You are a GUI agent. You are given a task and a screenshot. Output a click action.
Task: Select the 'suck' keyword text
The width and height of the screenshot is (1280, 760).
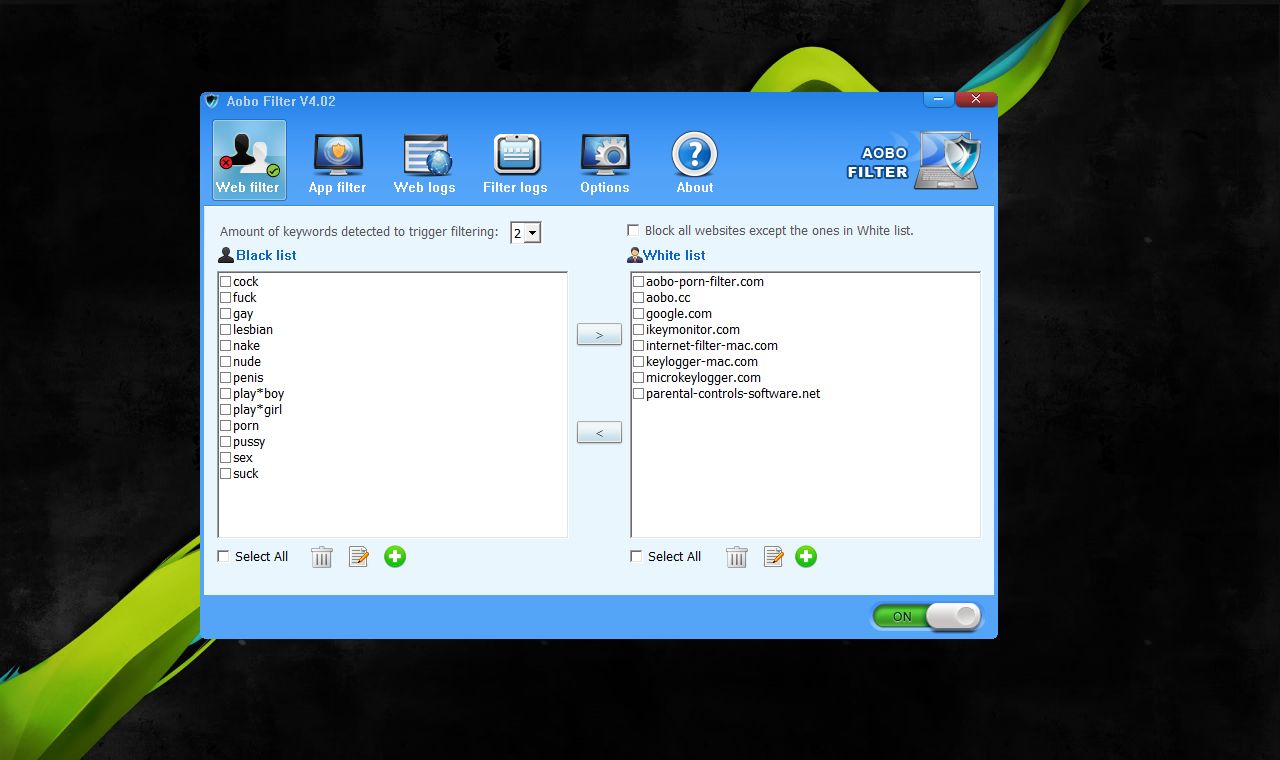pyautogui.click(x=246, y=474)
